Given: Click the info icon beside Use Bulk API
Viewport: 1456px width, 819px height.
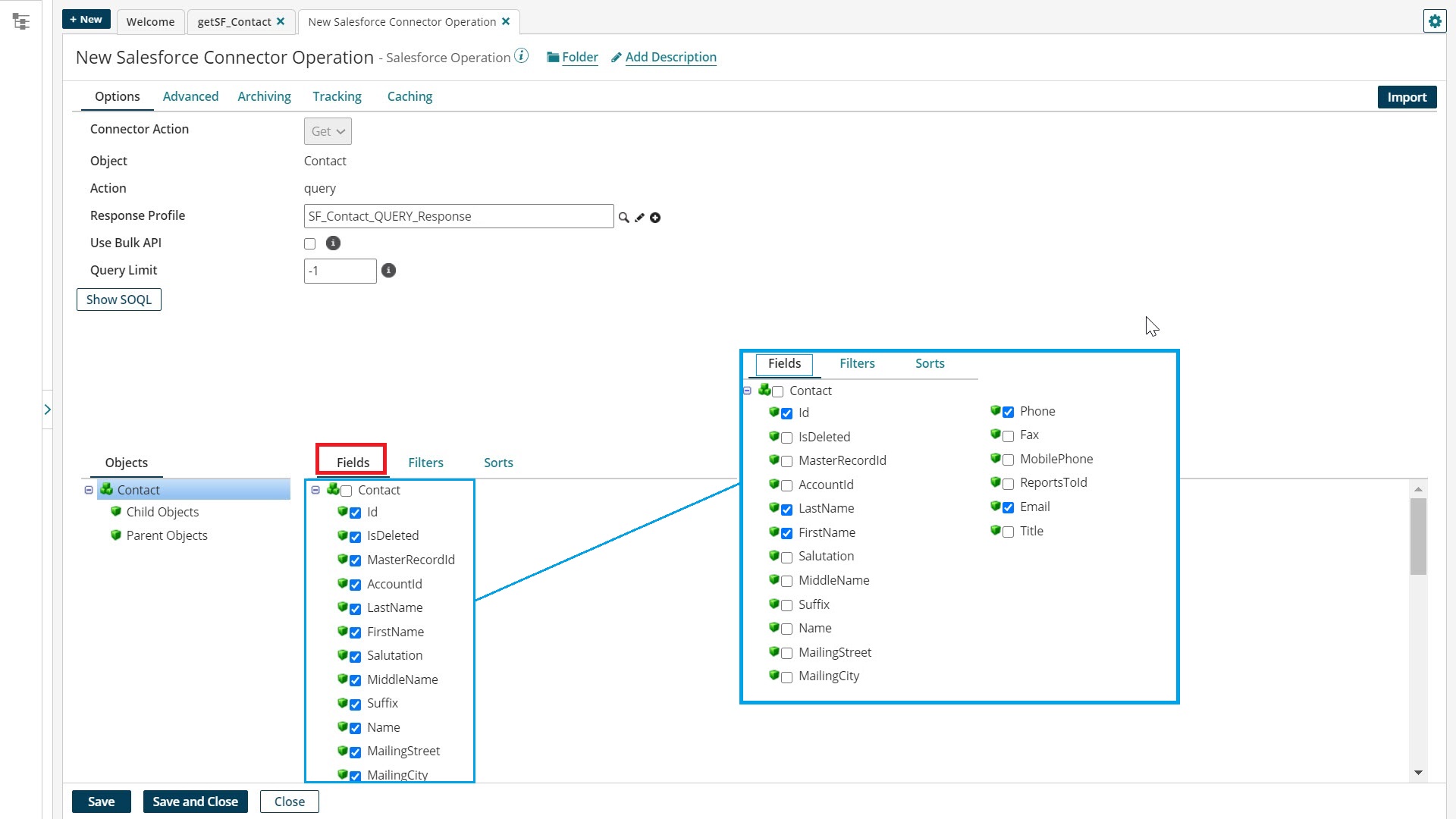Looking at the screenshot, I should [x=333, y=243].
